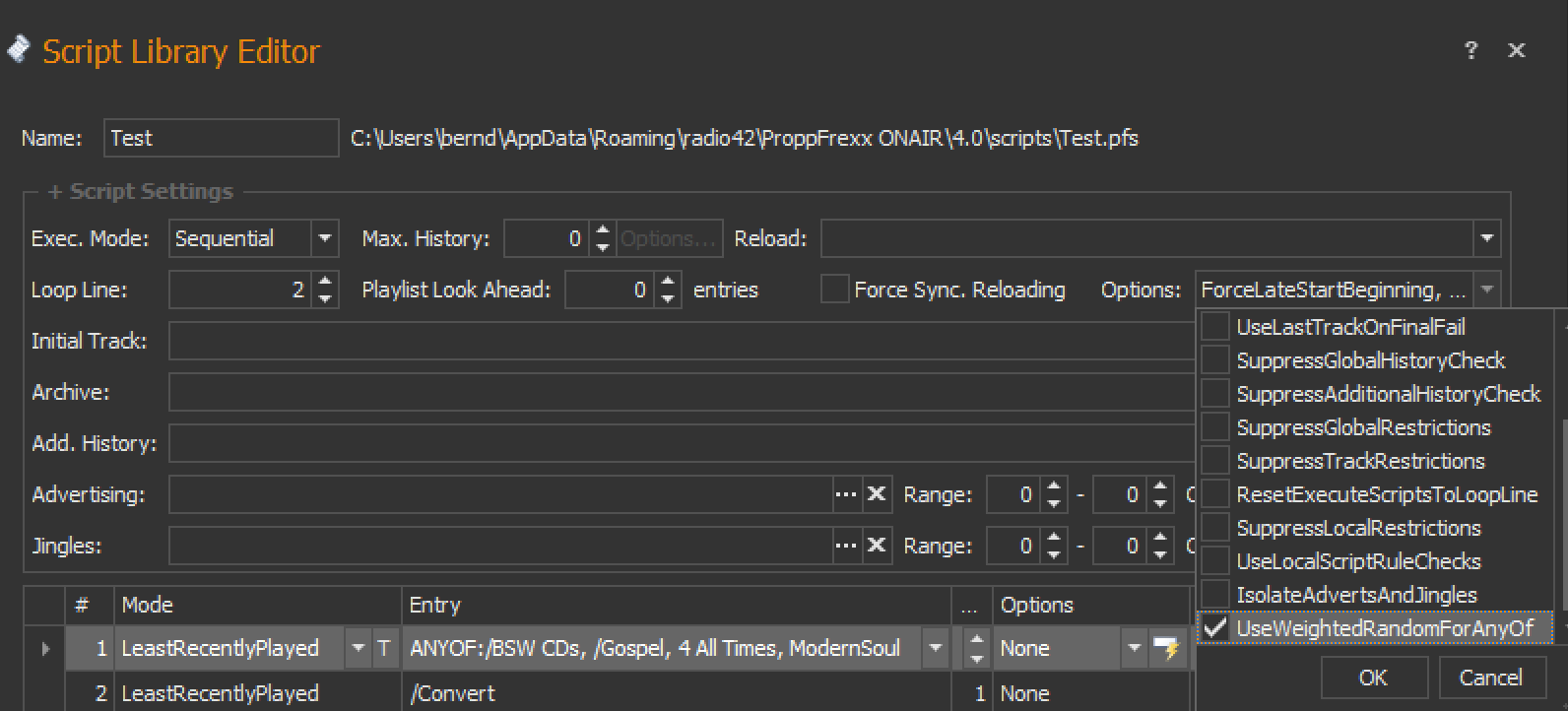Click Playlist Look Ahead spinner arrows

coord(668,290)
